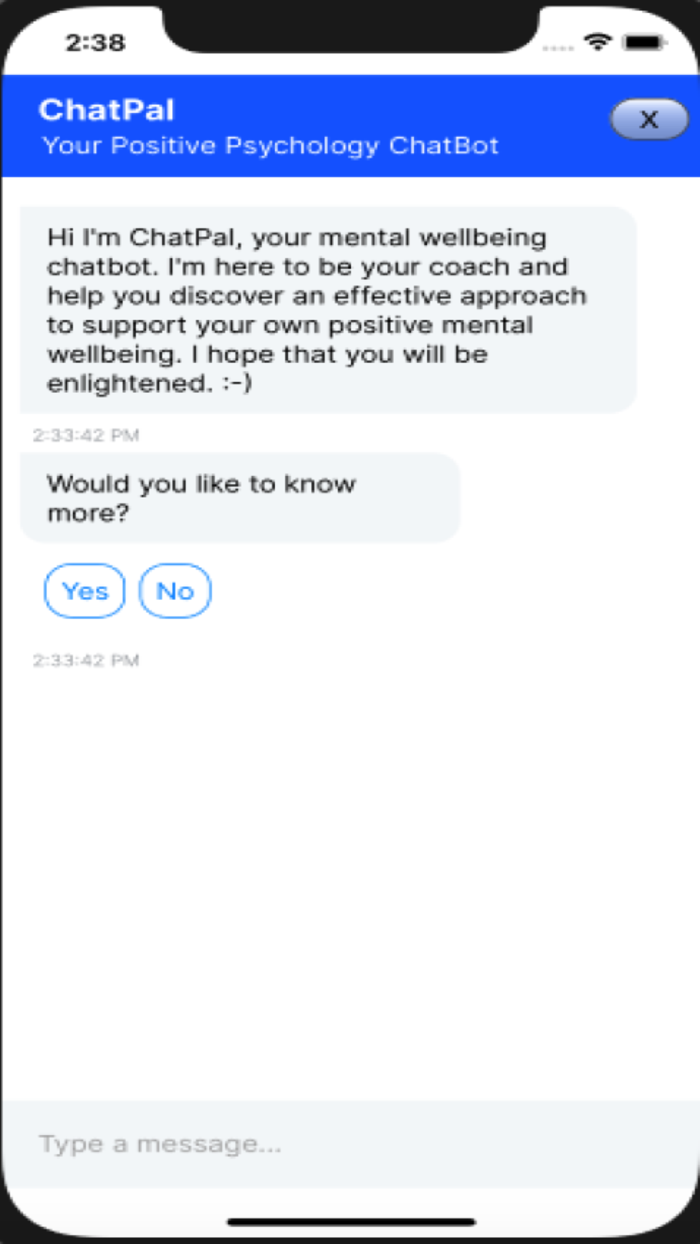Screen dimensions: 700x1244
Task: Select the X button in the header
Action: 649,119
